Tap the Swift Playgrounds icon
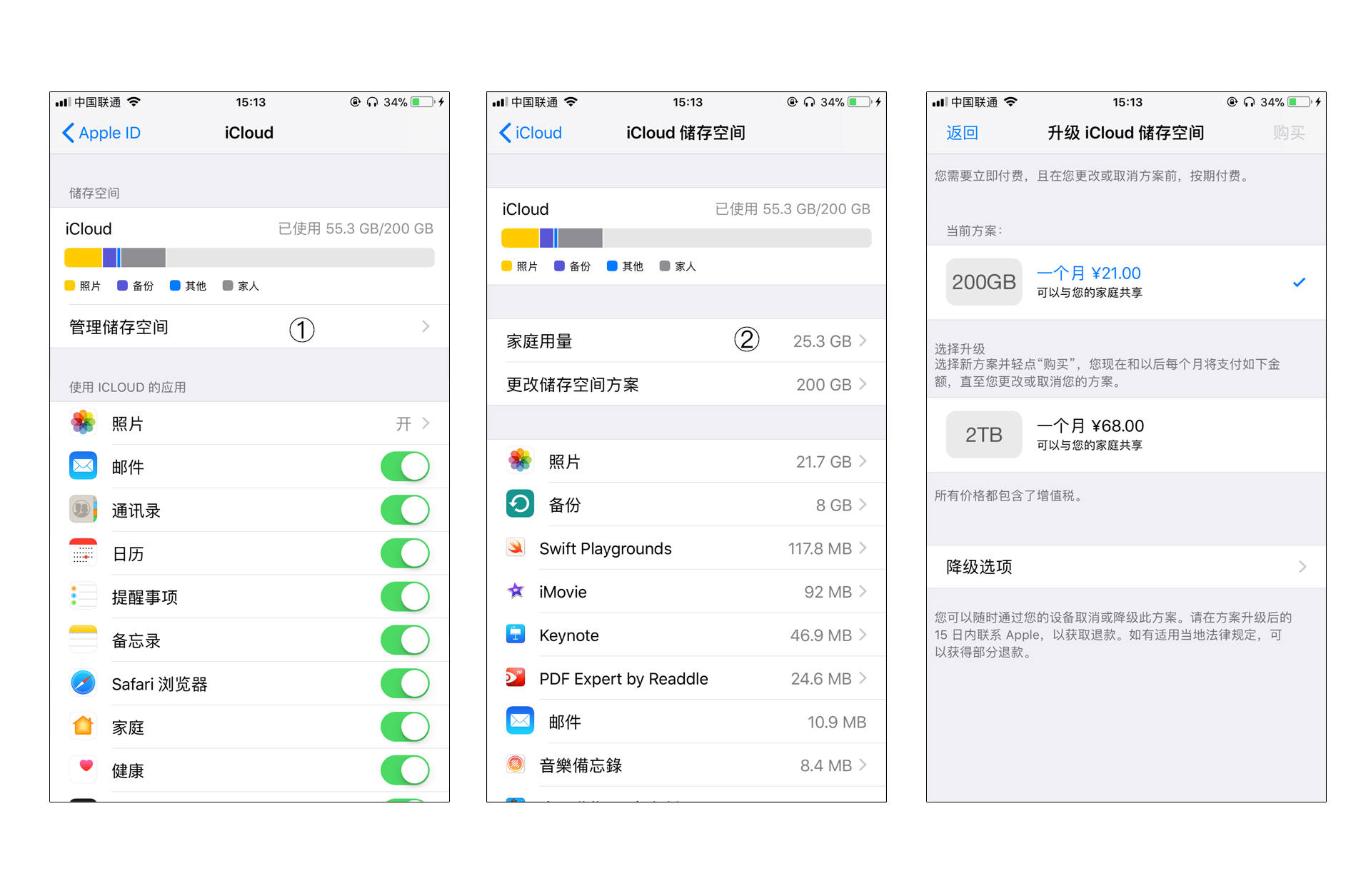The image size is (1371, 896). pyautogui.click(x=516, y=548)
